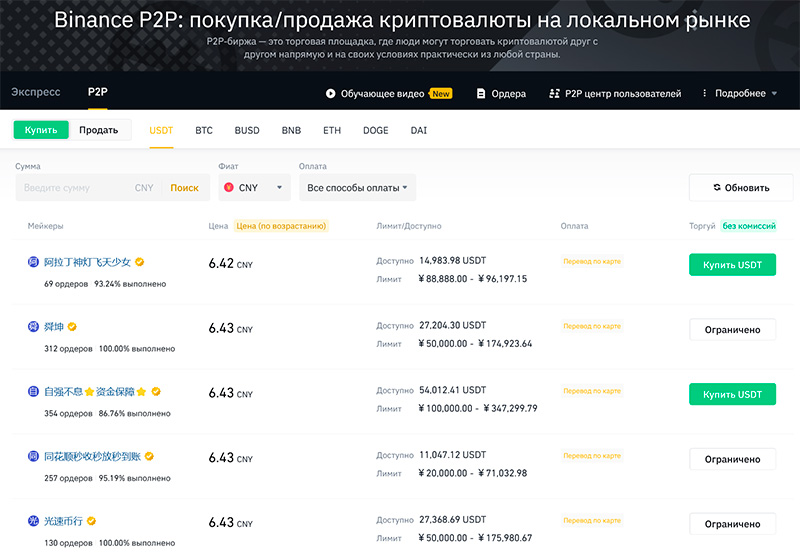Select the BTC coin tab
The height and width of the screenshot is (554, 800).
204,130
